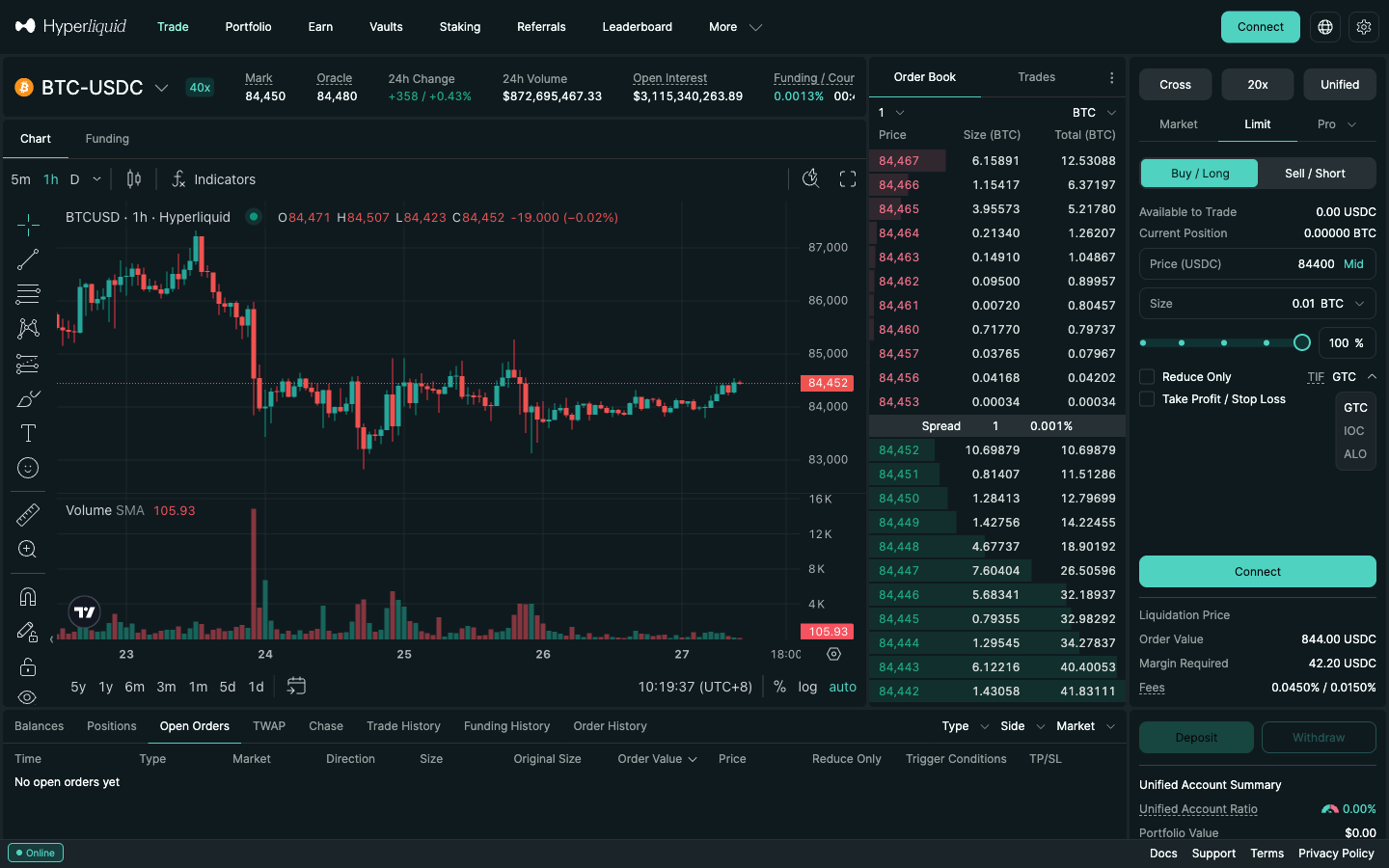1389x868 pixels.
Task: Open settings gear in header
Action: click(1364, 27)
